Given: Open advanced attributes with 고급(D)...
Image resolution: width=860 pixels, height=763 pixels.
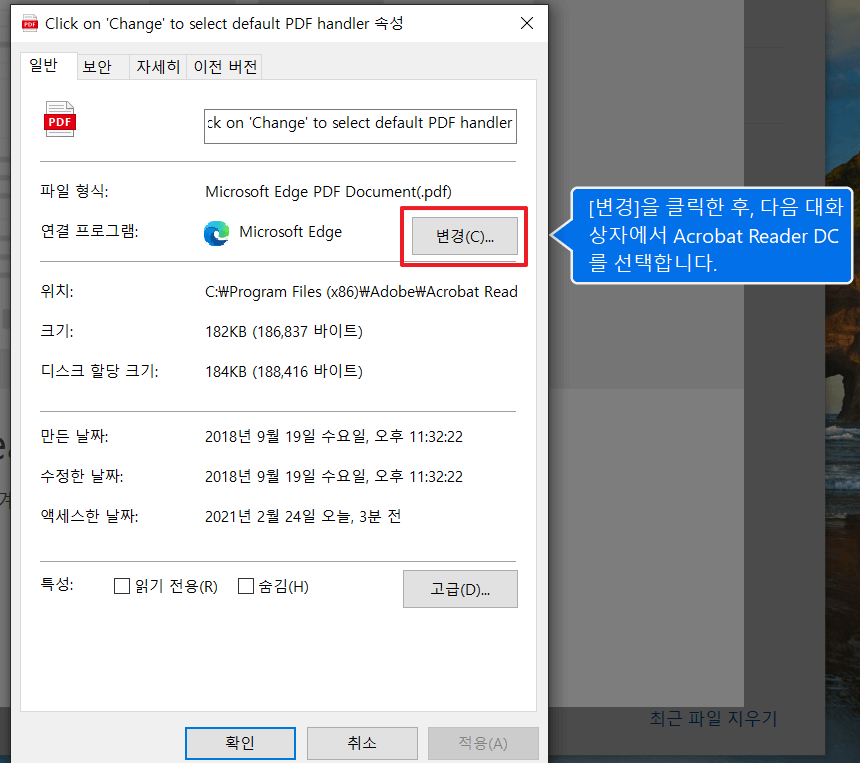Looking at the screenshot, I should click(x=460, y=589).
